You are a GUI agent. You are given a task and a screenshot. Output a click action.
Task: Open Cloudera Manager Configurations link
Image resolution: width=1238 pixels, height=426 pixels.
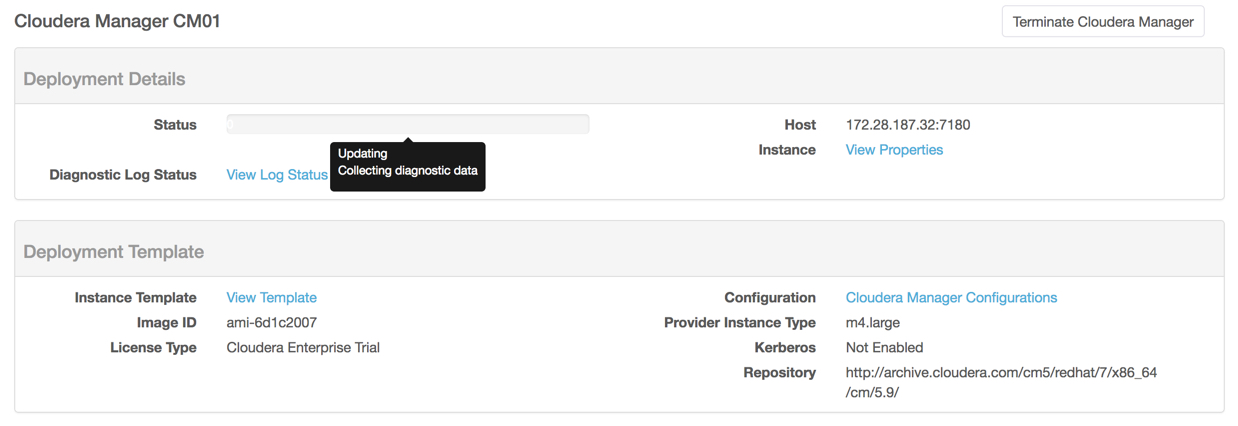(951, 298)
